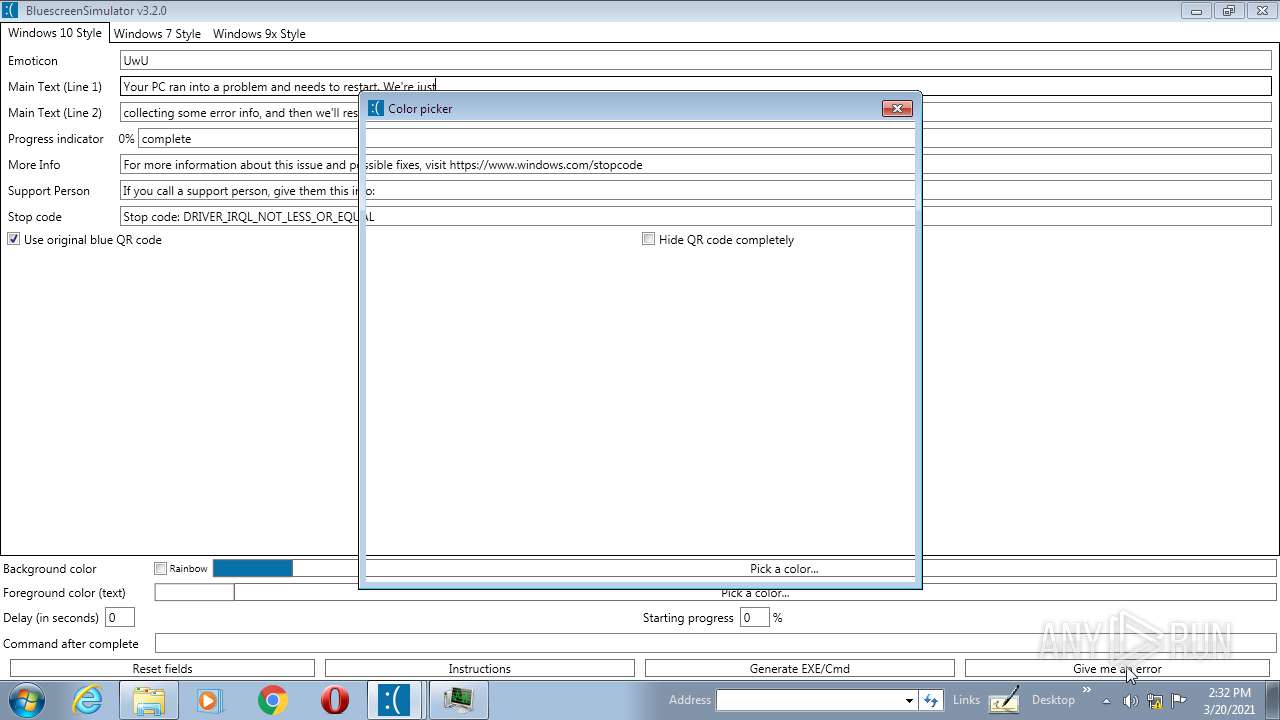Select the Windows 10 Style tab
1280x720 pixels.
(55, 32)
